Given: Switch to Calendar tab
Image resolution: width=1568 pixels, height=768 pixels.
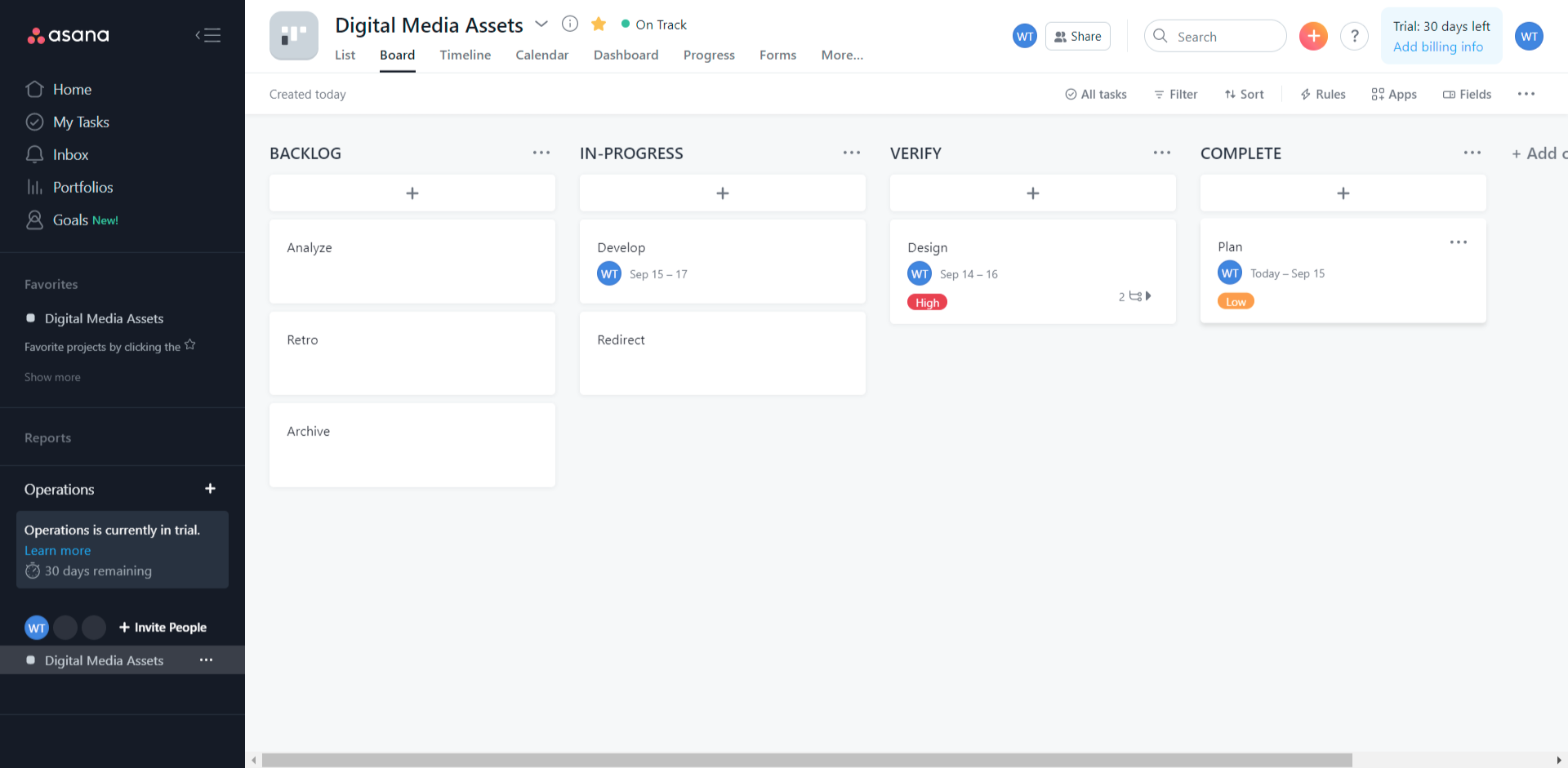Looking at the screenshot, I should click(x=541, y=55).
